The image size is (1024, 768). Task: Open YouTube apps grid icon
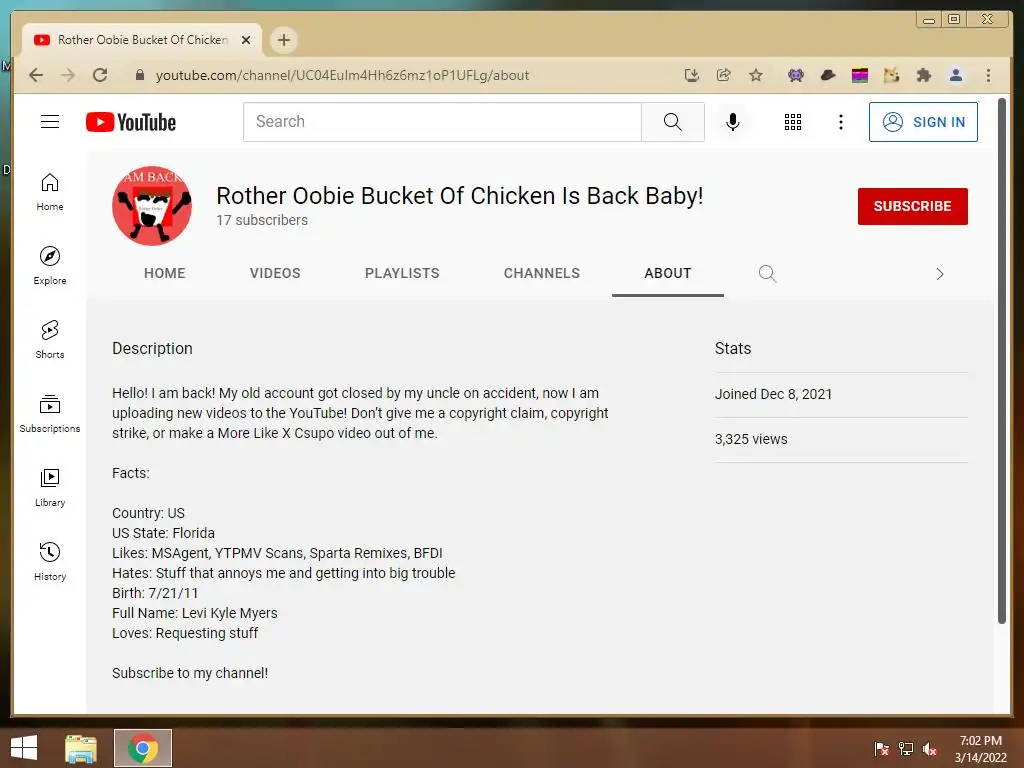tap(793, 122)
